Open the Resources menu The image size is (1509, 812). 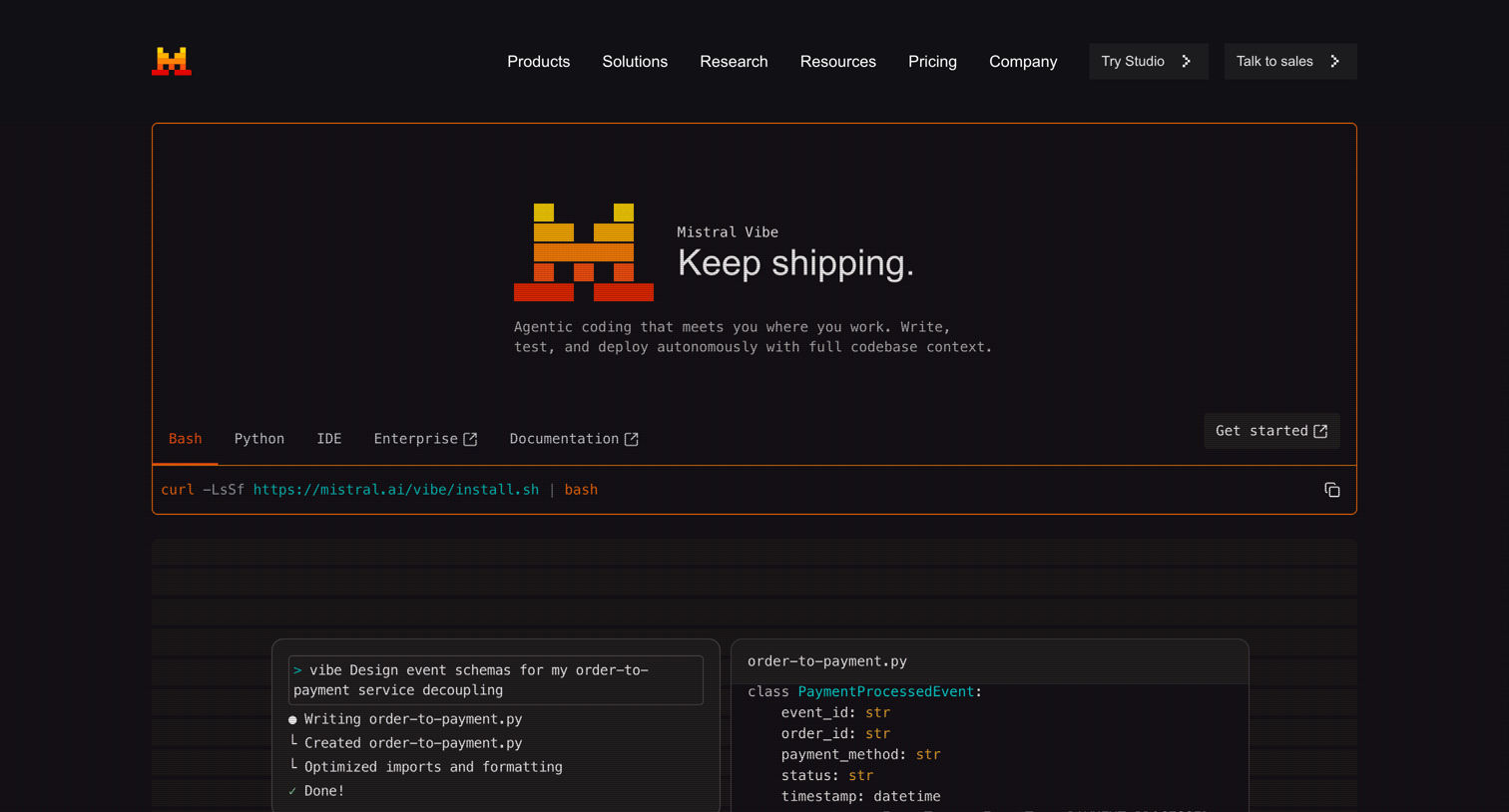tap(838, 62)
